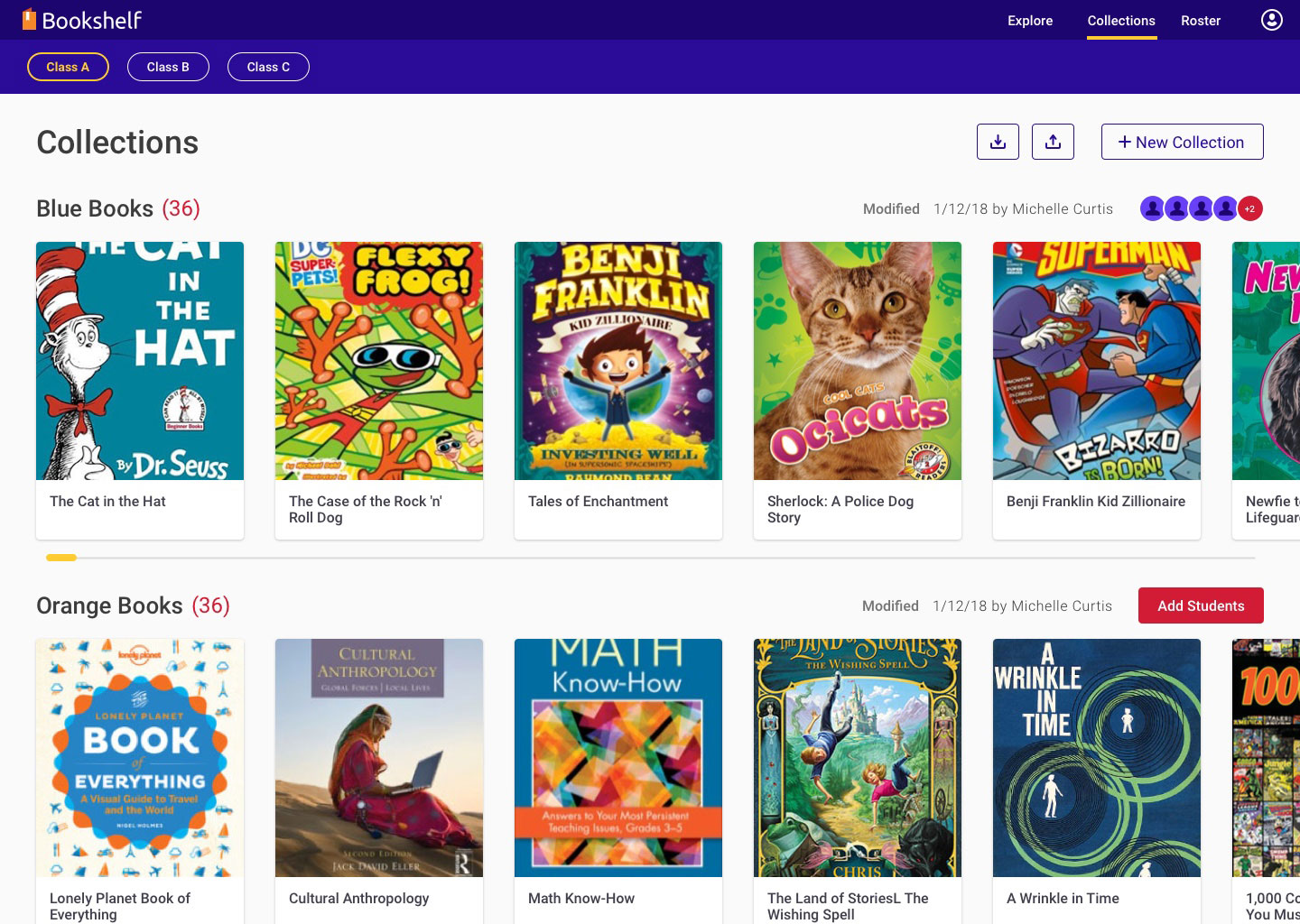1300x924 pixels.
Task: Open the Flexy Frog book cover
Action: point(379,361)
